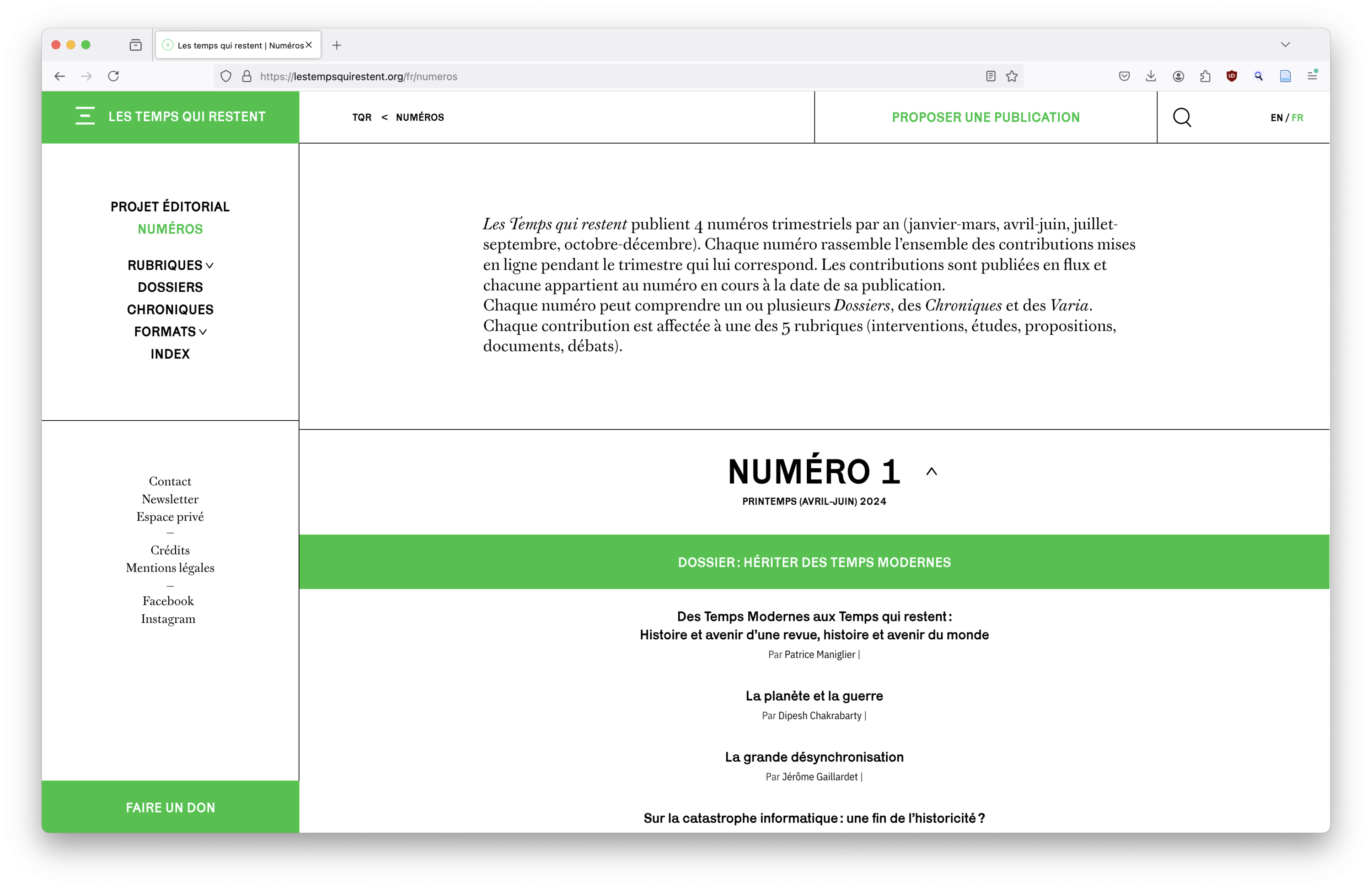Screen dimensions: 1372x888
Task: Toggle reader view icon in address bar
Action: 991,76
